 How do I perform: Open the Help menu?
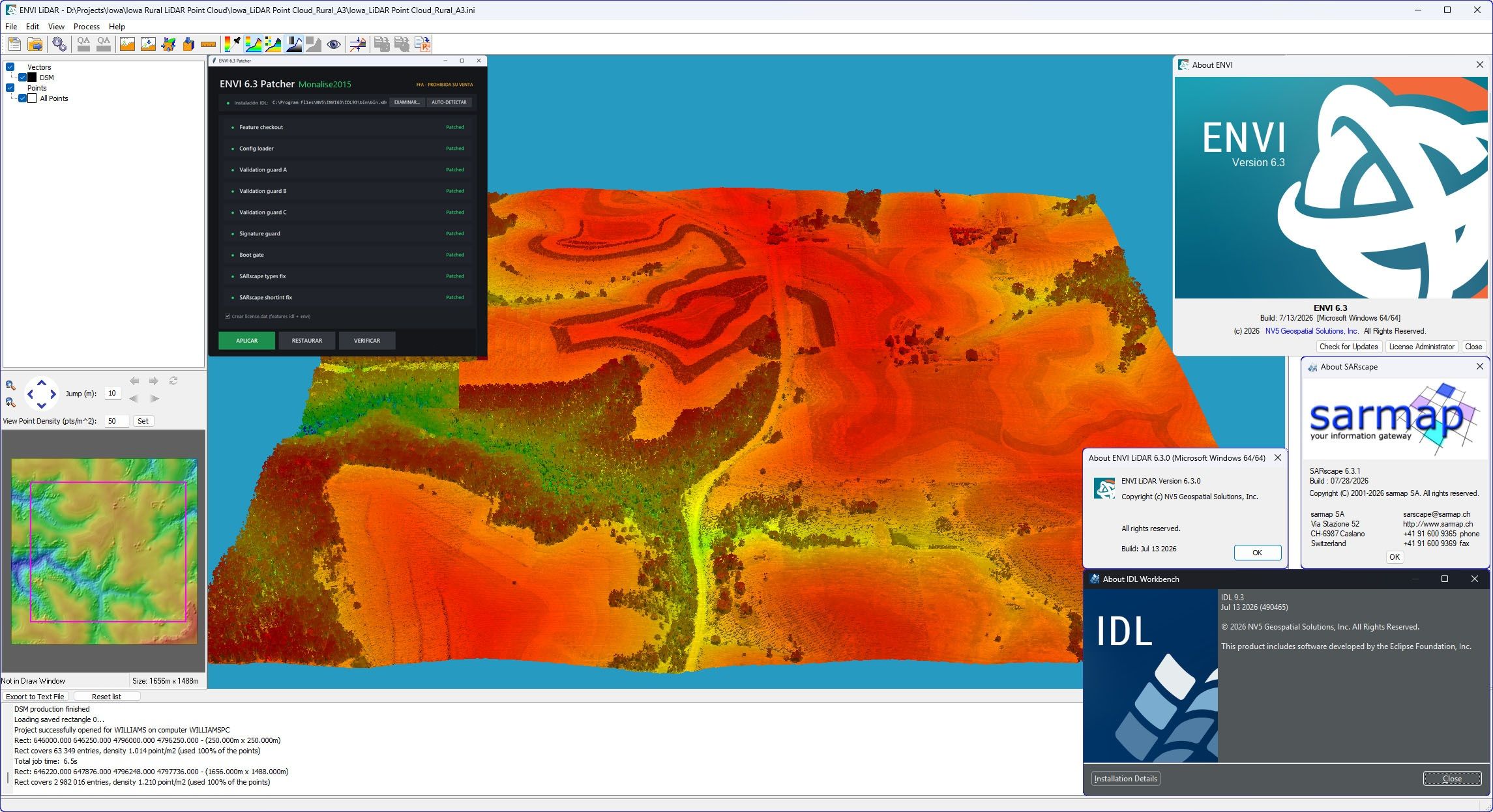click(x=117, y=27)
